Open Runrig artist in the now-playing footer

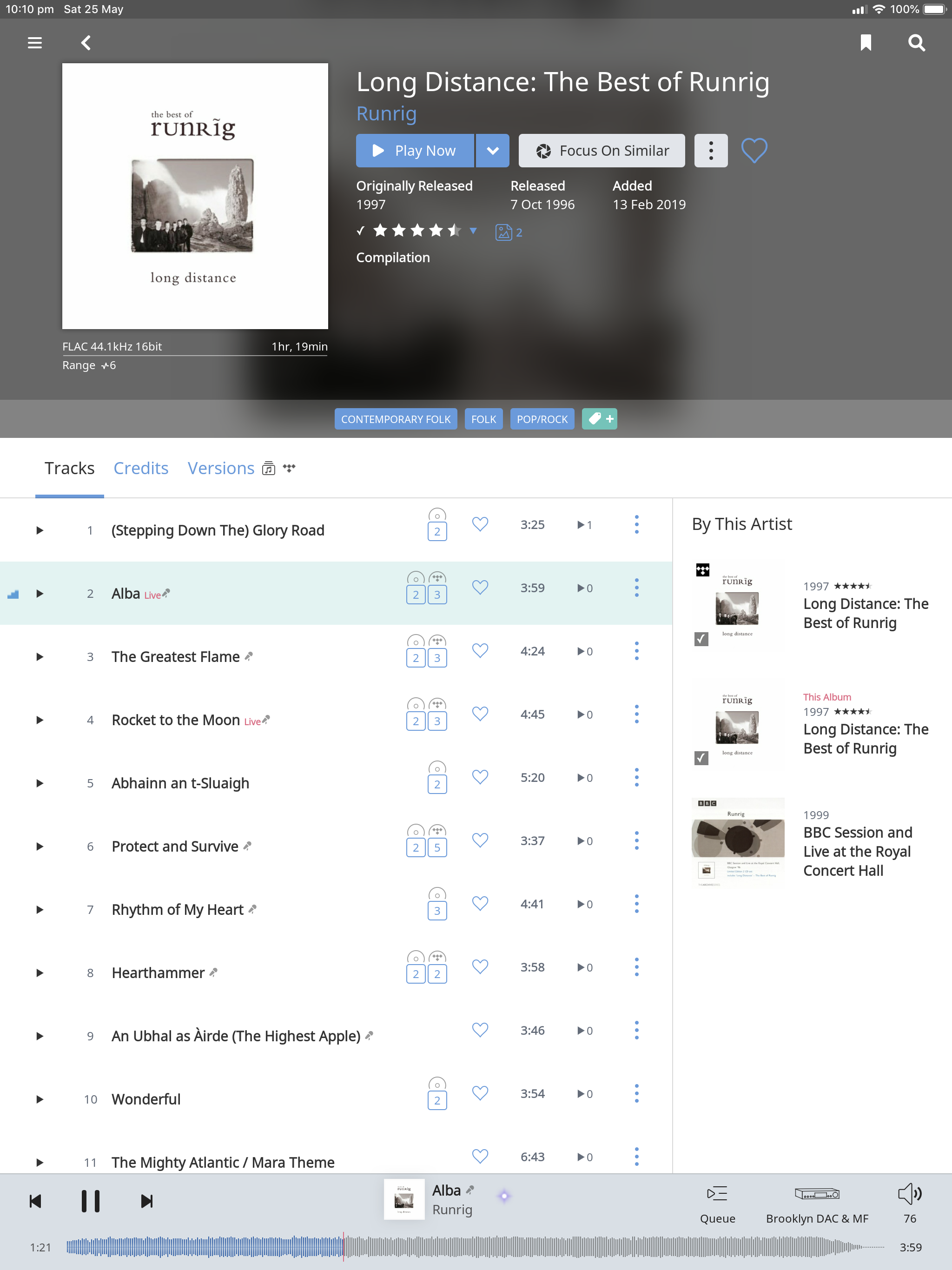(x=452, y=1210)
